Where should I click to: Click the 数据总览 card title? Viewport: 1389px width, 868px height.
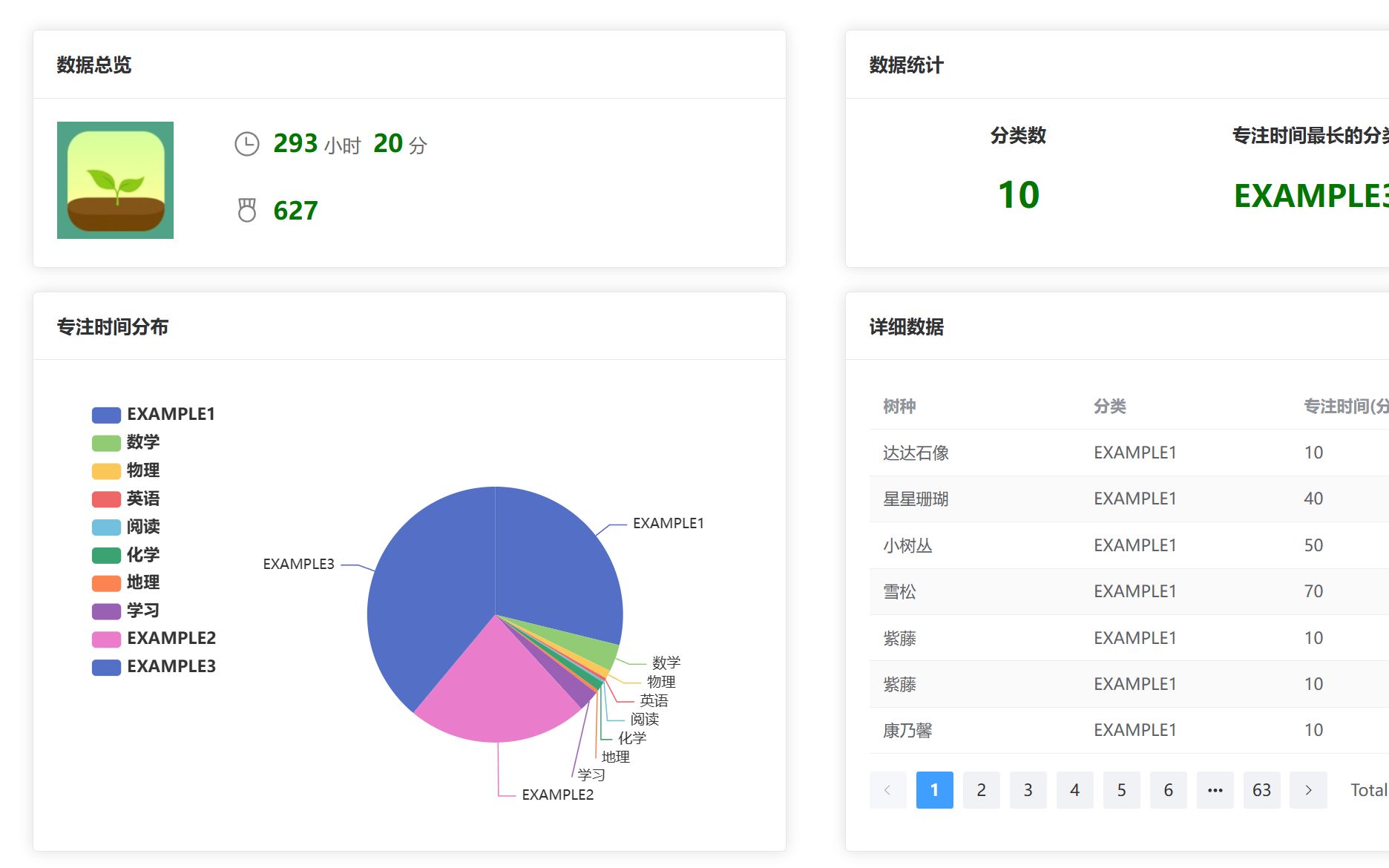[x=94, y=65]
